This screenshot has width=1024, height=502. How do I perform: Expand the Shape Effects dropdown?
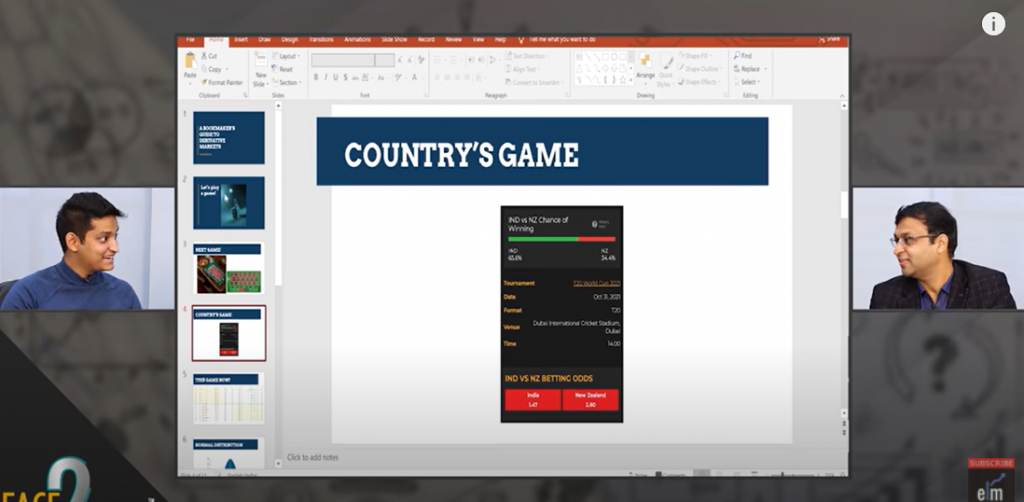point(699,82)
